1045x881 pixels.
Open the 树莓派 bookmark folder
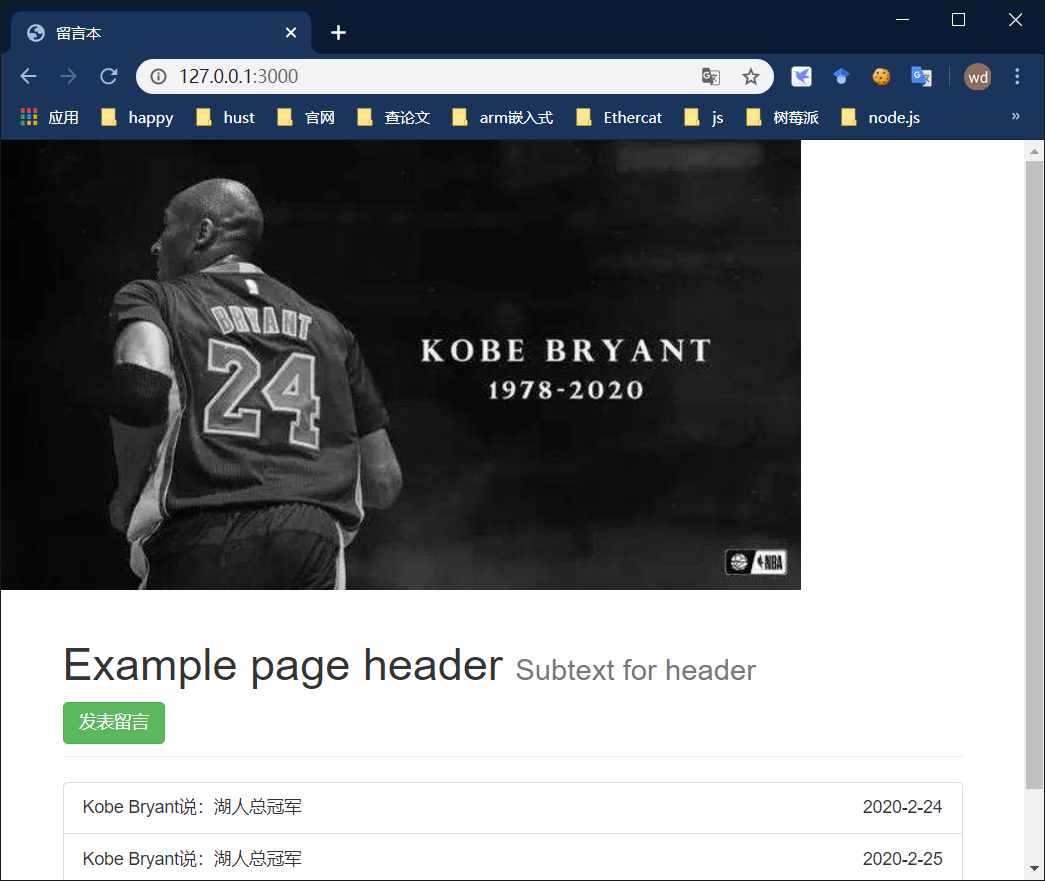point(783,118)
